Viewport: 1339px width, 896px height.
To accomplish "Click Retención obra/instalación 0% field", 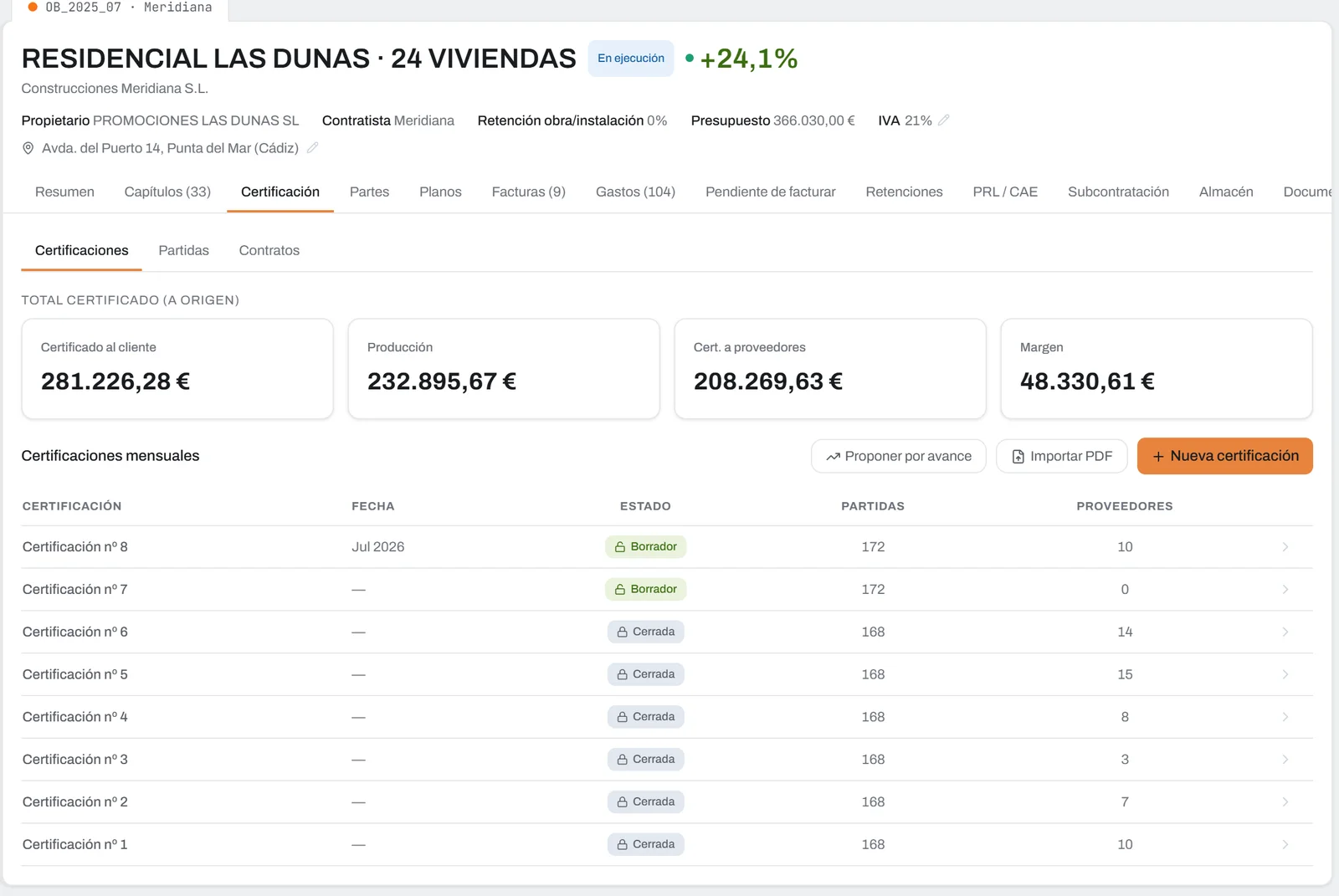I will coord(572,120).
